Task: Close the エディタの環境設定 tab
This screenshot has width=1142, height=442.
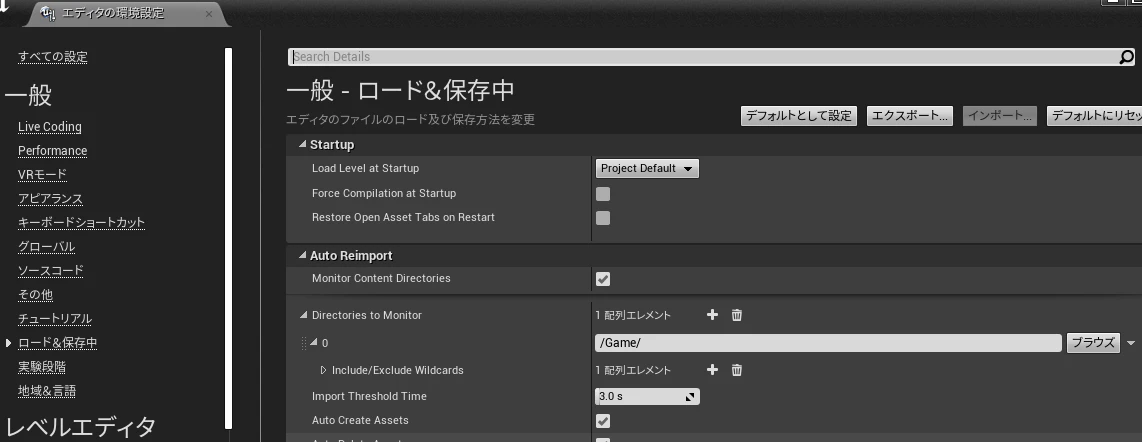Action: pos(209,14)
